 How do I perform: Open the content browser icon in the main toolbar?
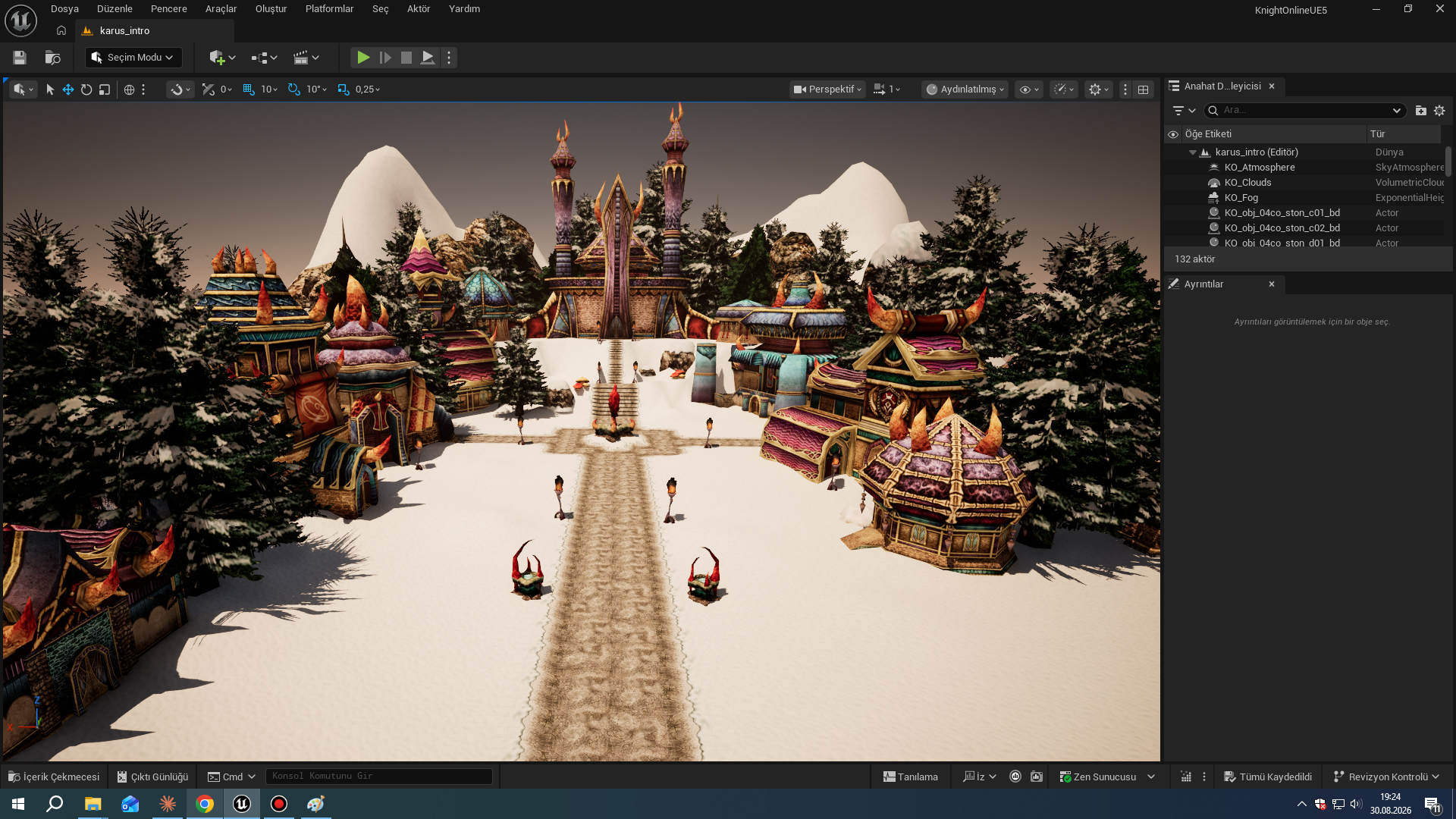[52, 58]
